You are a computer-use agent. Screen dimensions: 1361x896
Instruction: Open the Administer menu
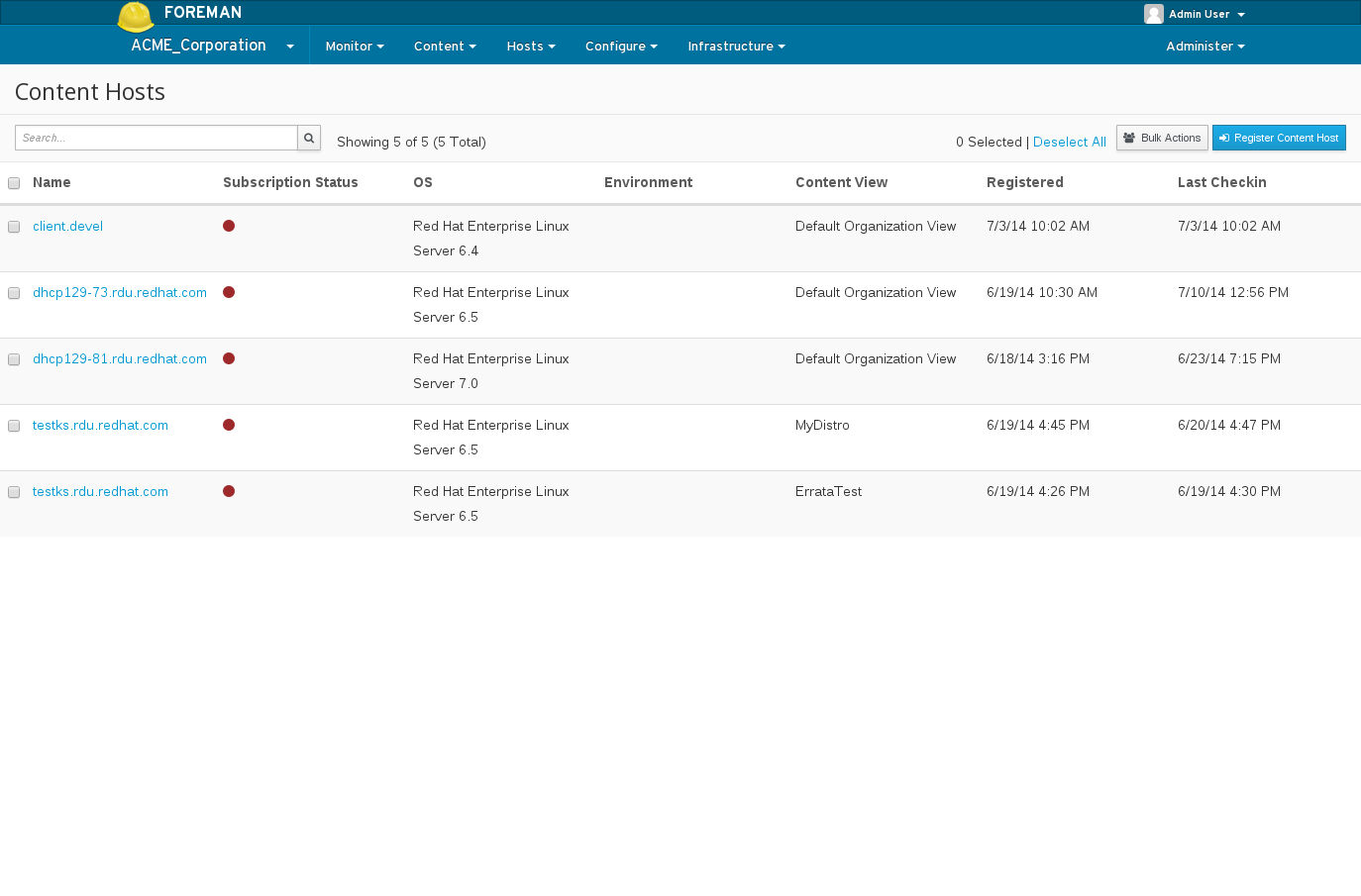tap(1204, 46)
